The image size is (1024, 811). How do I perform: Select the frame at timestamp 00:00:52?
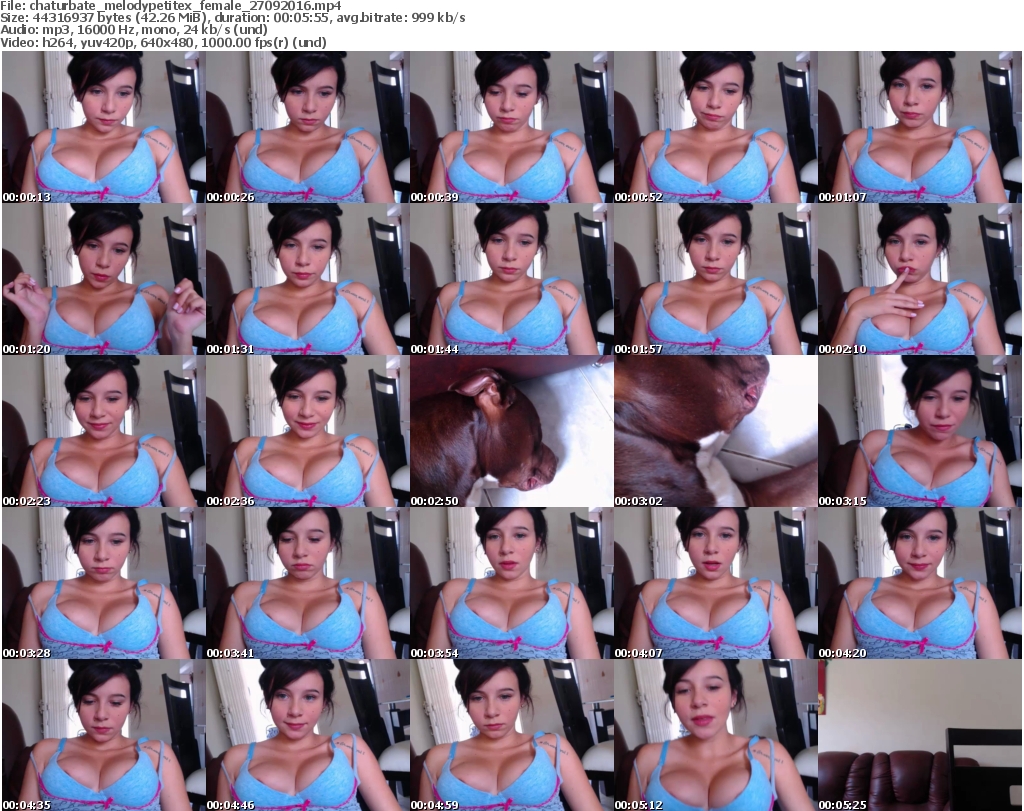[x=716, y=127]
